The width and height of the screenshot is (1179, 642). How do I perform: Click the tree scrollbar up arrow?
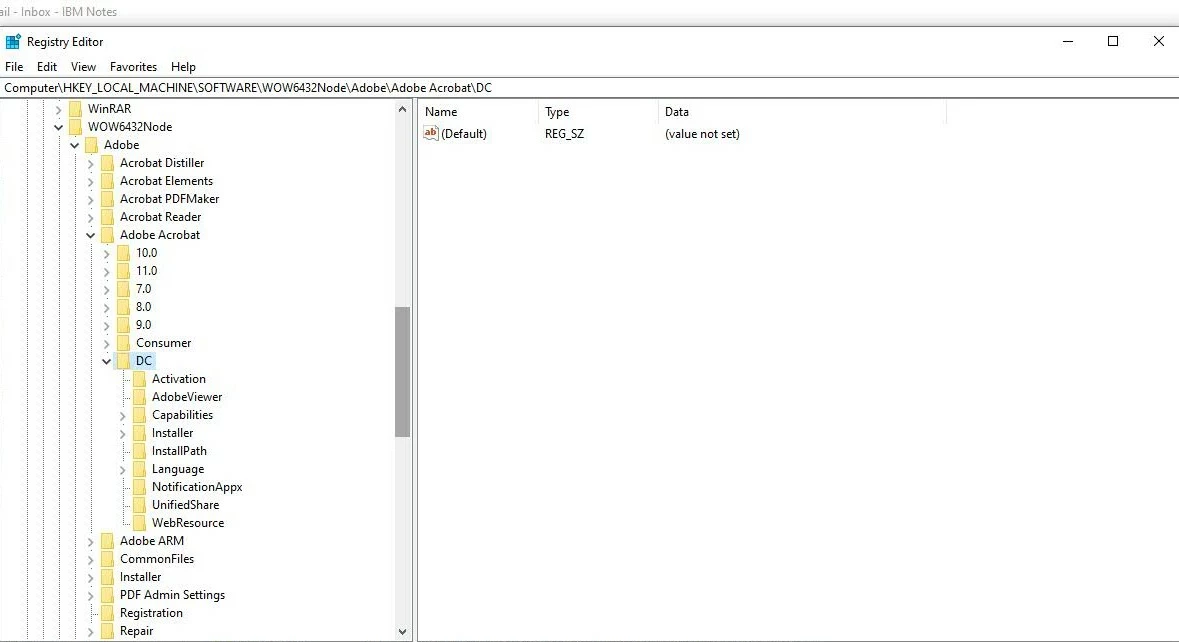coord(402,109)
